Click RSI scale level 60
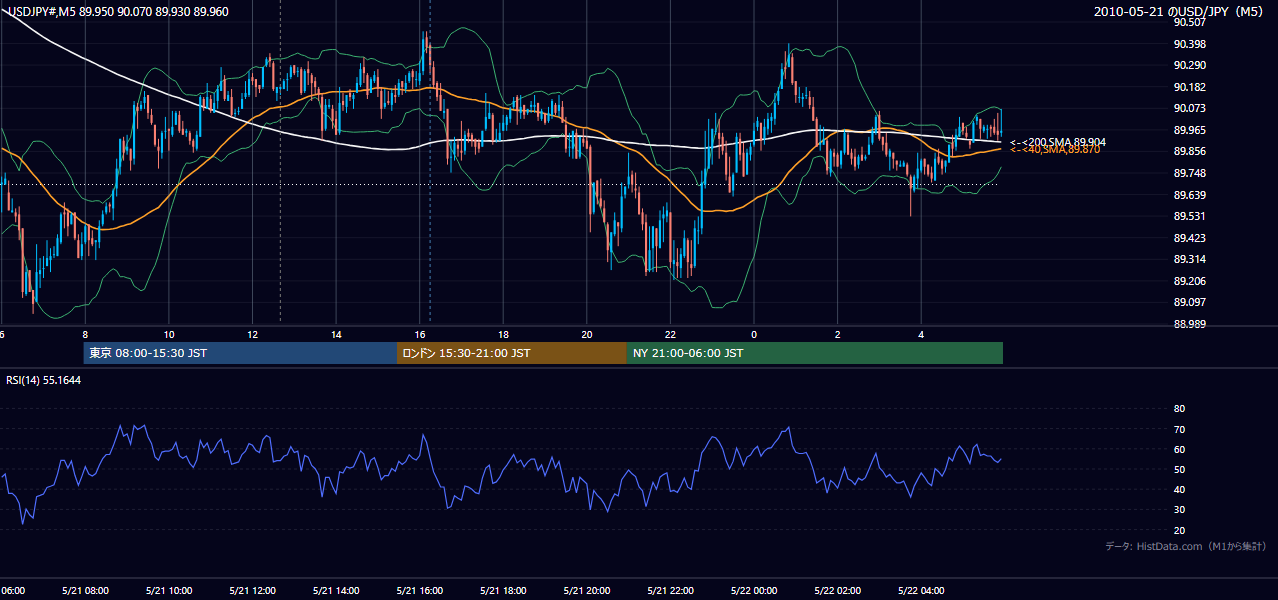 tap(1179, 449)
